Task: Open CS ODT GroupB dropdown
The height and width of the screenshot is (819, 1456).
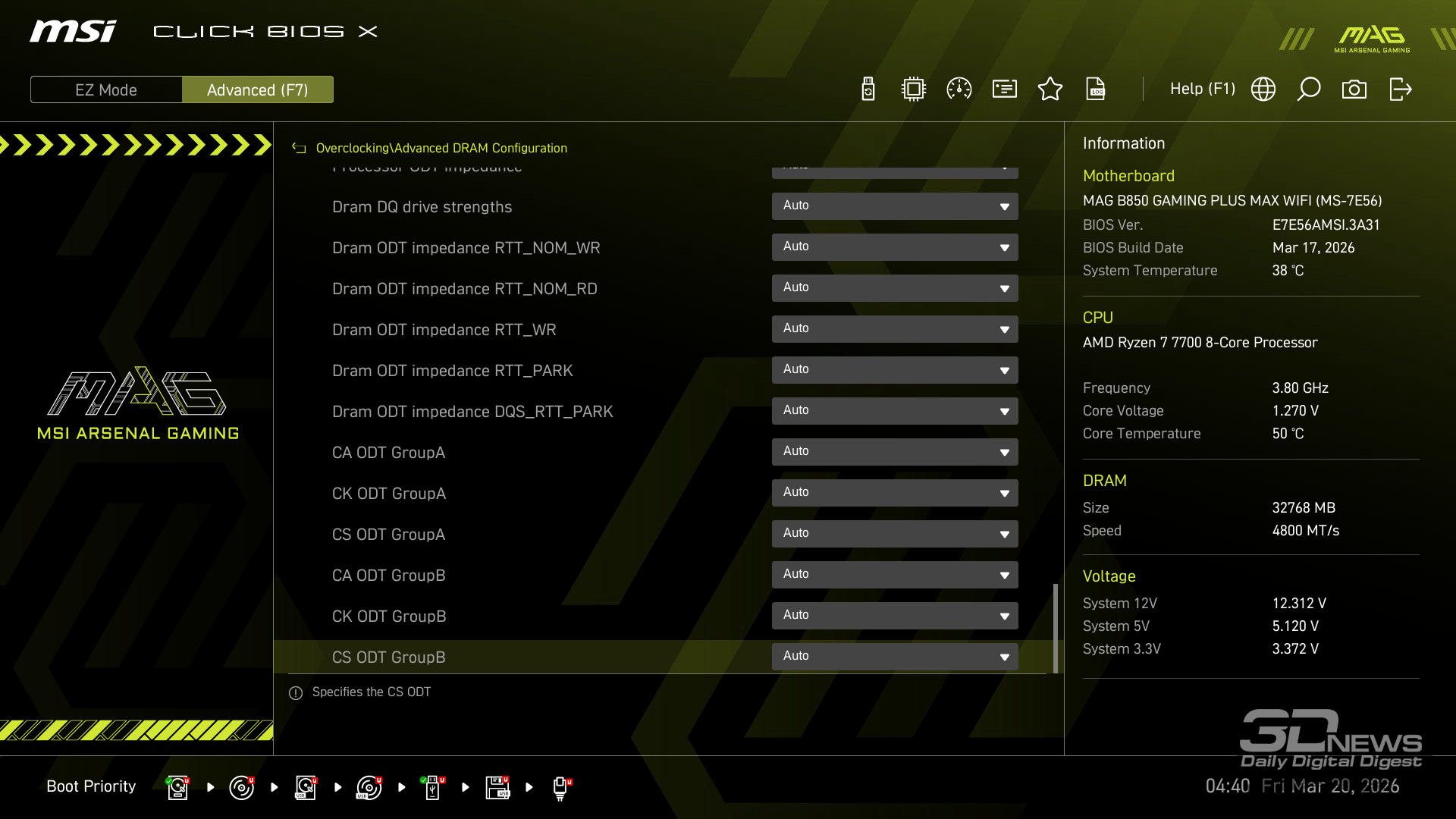Action: 895,657
